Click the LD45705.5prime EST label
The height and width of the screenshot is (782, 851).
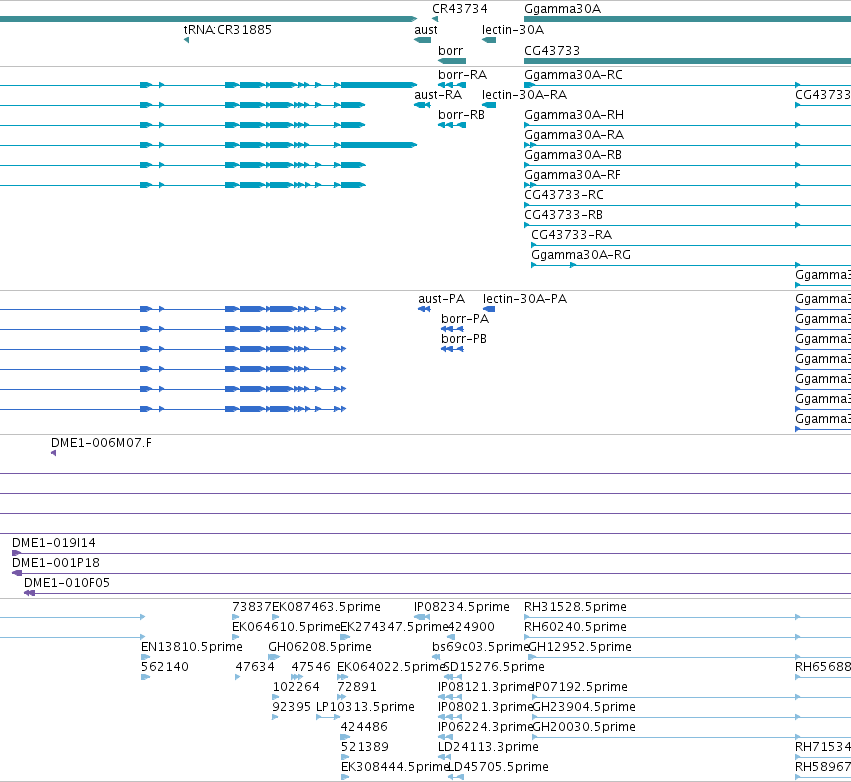pyautogui.click(x=498, y=767)
